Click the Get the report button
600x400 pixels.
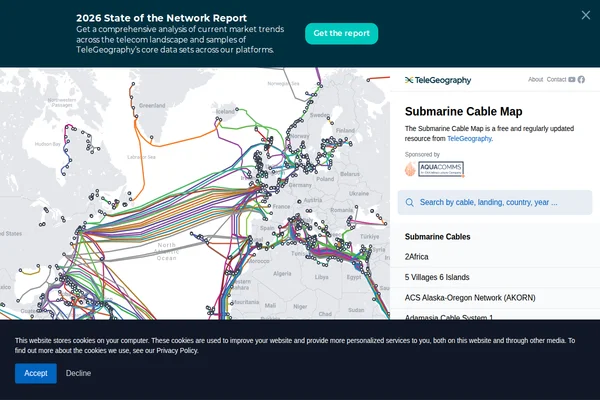point(341,33)
